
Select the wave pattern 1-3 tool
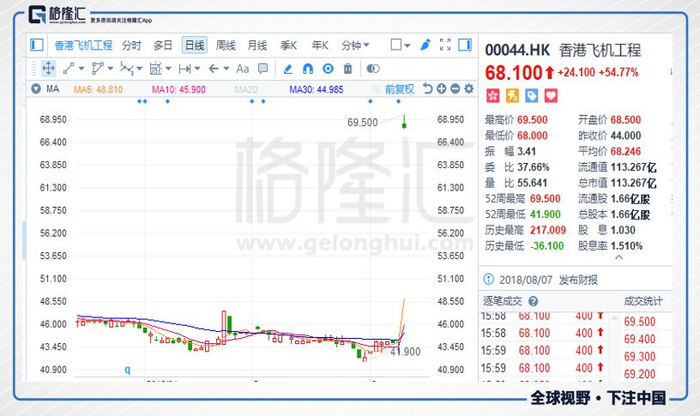click(x=127, y=68)
